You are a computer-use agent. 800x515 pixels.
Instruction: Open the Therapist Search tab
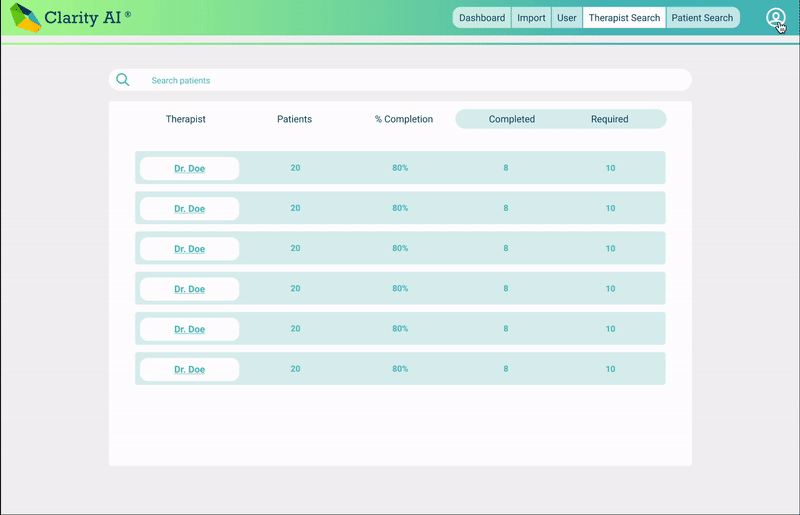pos(624,18)
